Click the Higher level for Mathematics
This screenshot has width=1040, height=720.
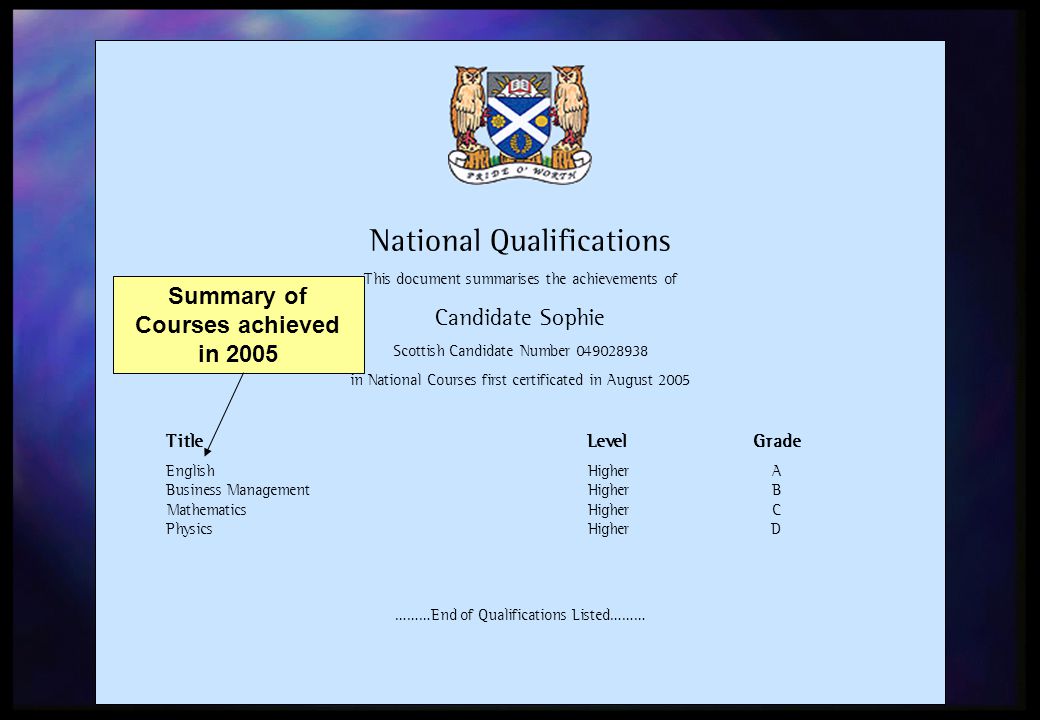point(608,510)
